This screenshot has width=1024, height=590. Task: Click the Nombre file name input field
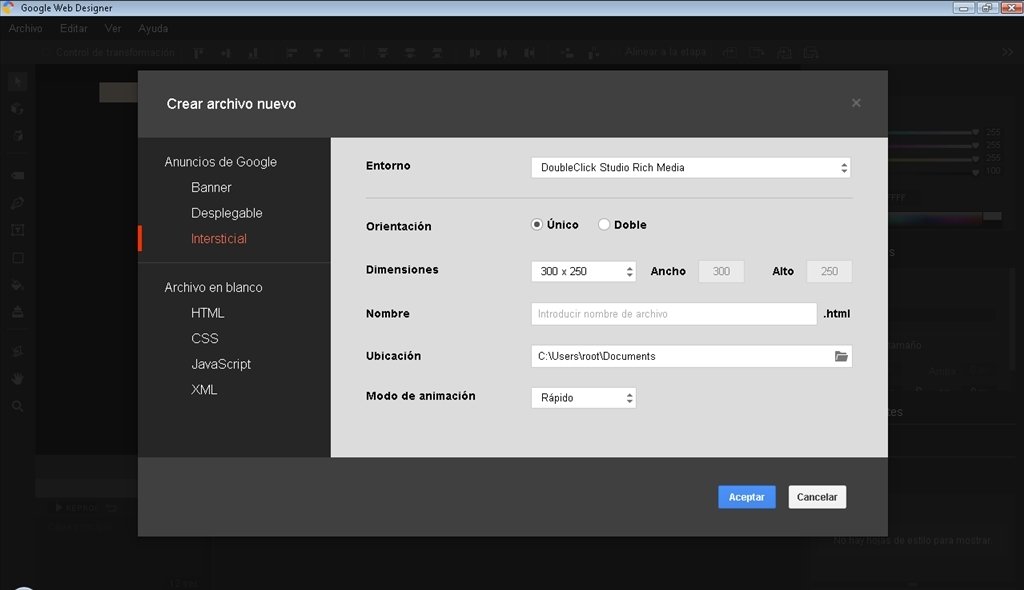674,314
